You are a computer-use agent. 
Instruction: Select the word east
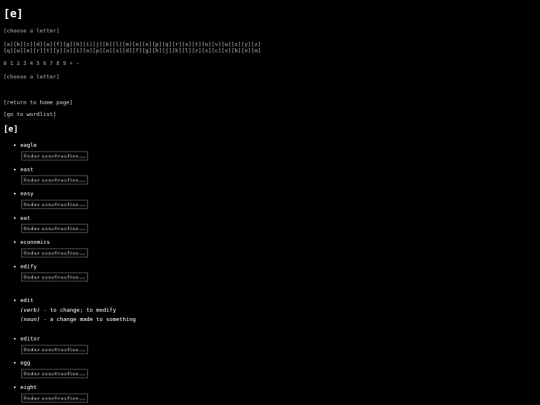(27, 169)
